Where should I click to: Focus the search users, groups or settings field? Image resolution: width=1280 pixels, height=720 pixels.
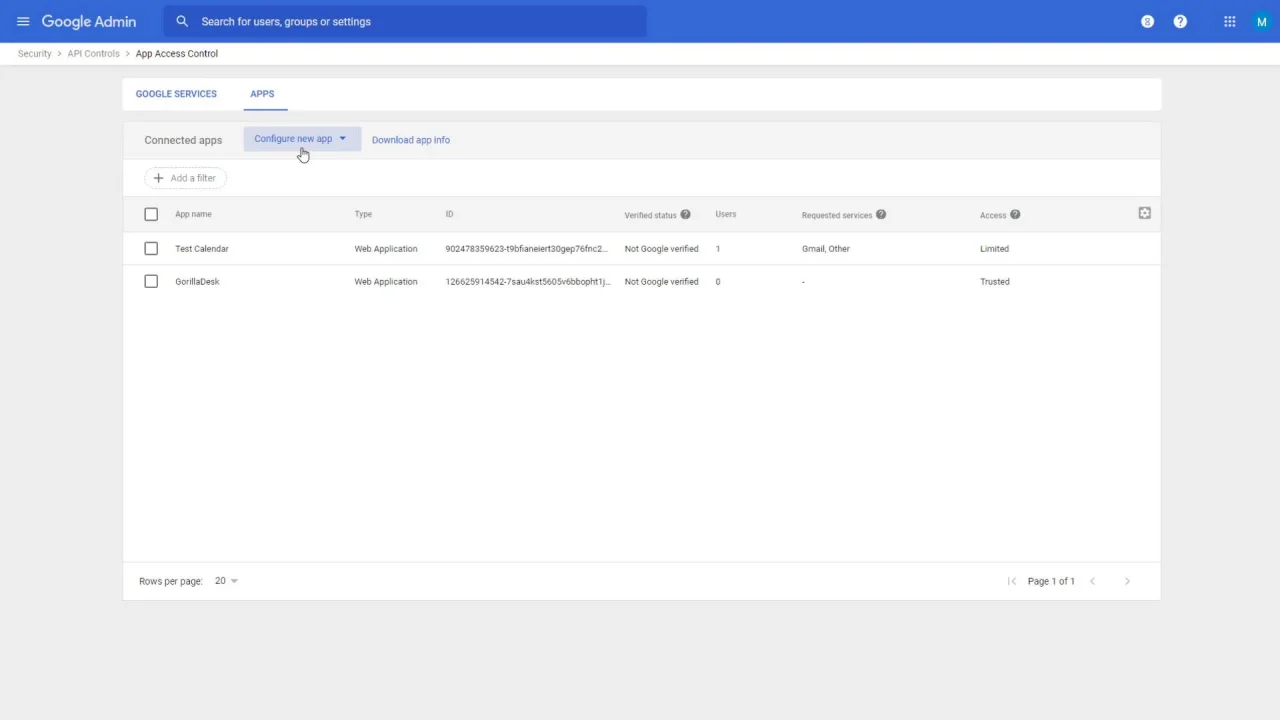tap(405, 21)
